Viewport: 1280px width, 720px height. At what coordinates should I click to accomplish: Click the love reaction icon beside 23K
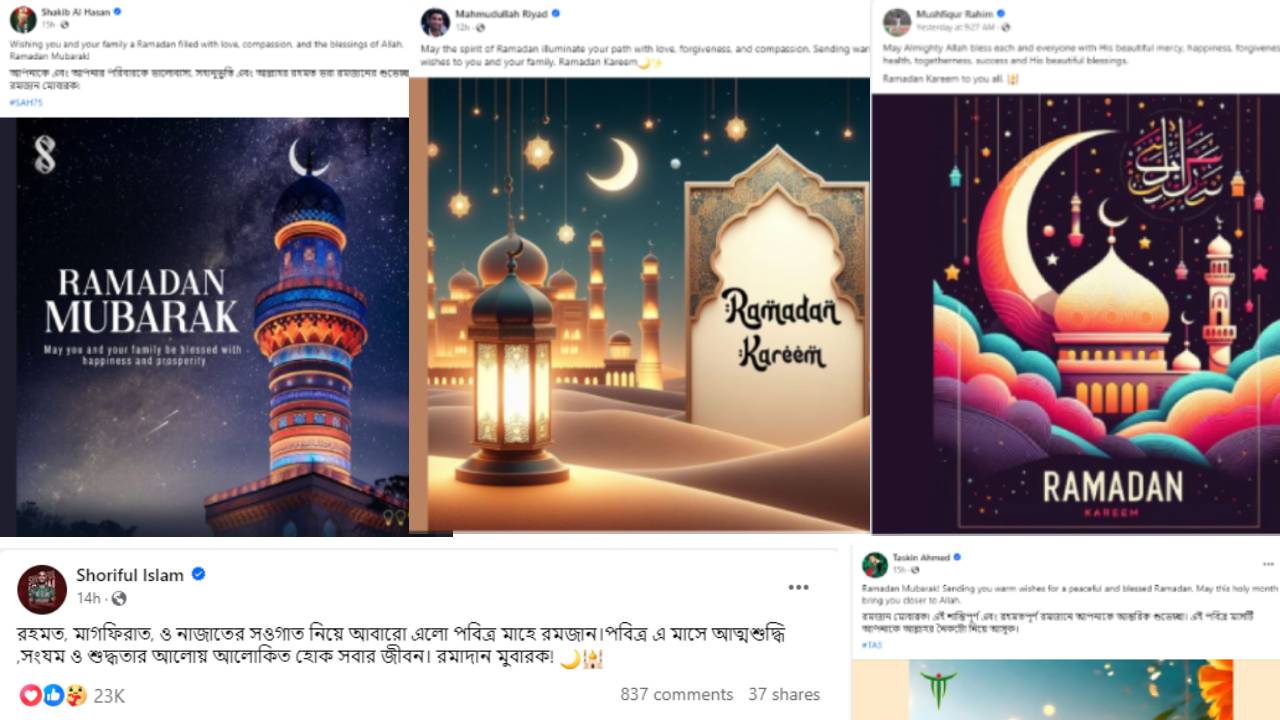(31, 694)
